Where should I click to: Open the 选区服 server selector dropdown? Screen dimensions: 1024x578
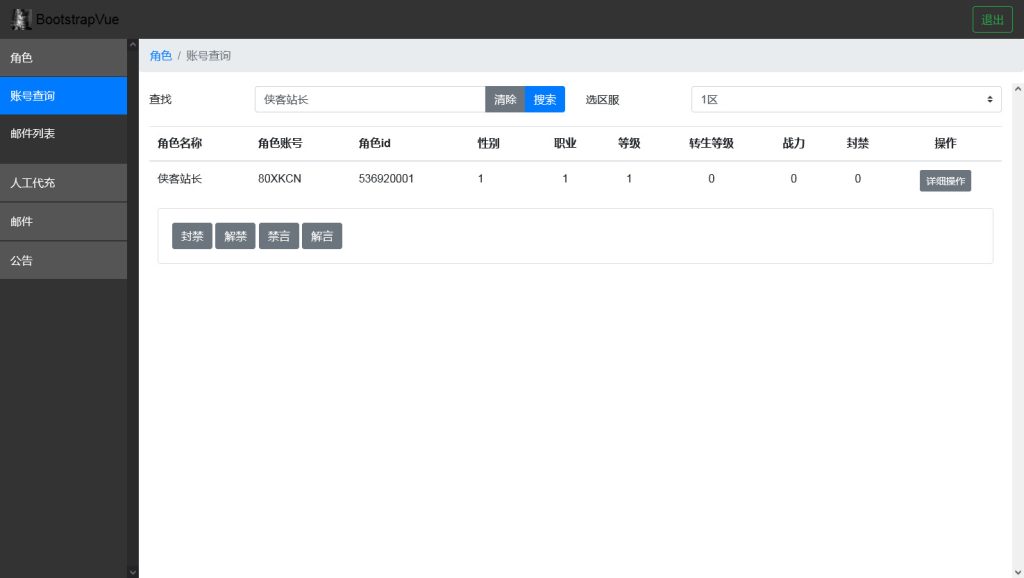coord(845,99)
